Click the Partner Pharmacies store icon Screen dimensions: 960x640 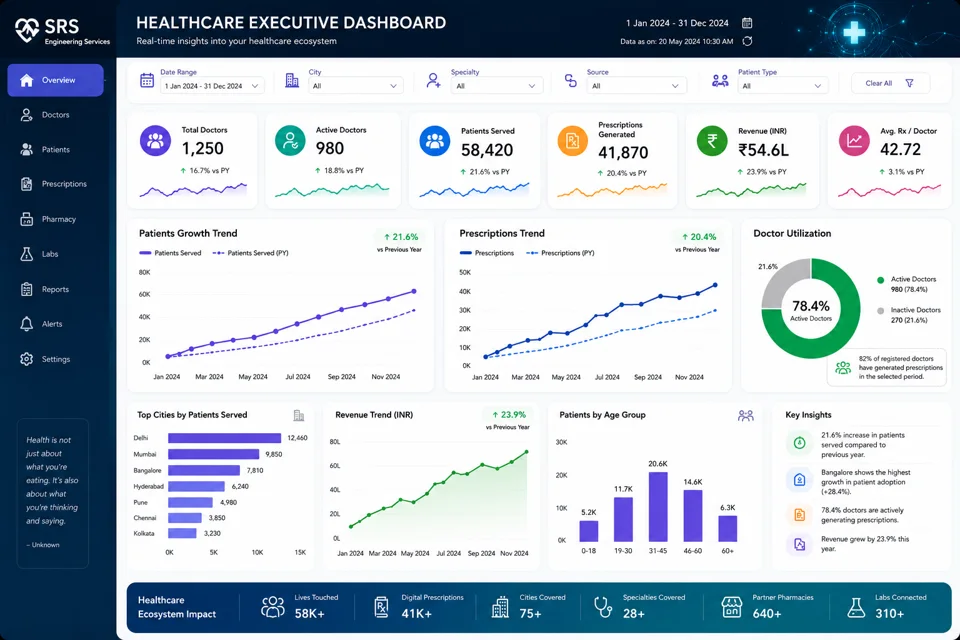(x=732, y=607)
